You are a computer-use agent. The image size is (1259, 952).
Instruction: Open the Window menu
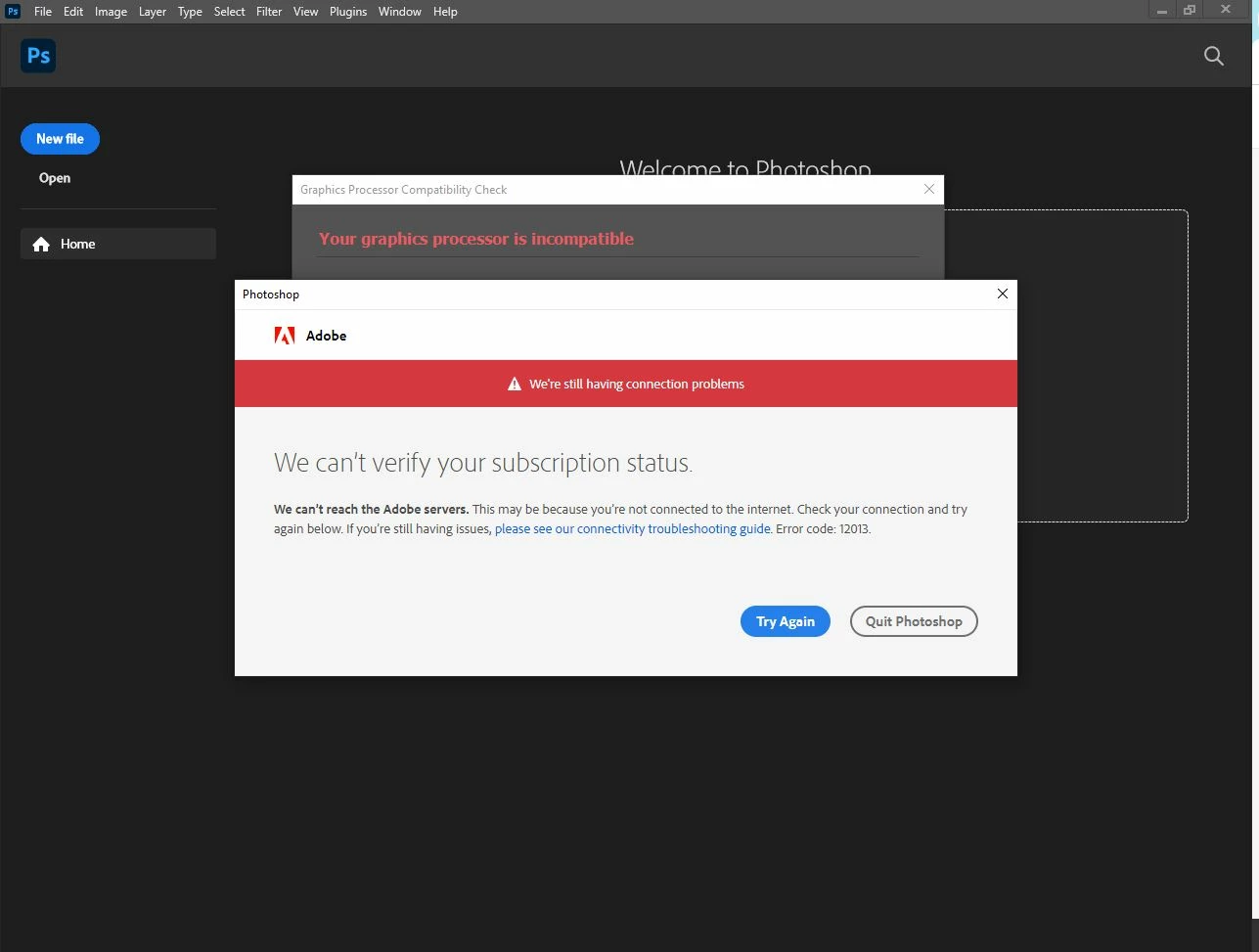[400, 12]
